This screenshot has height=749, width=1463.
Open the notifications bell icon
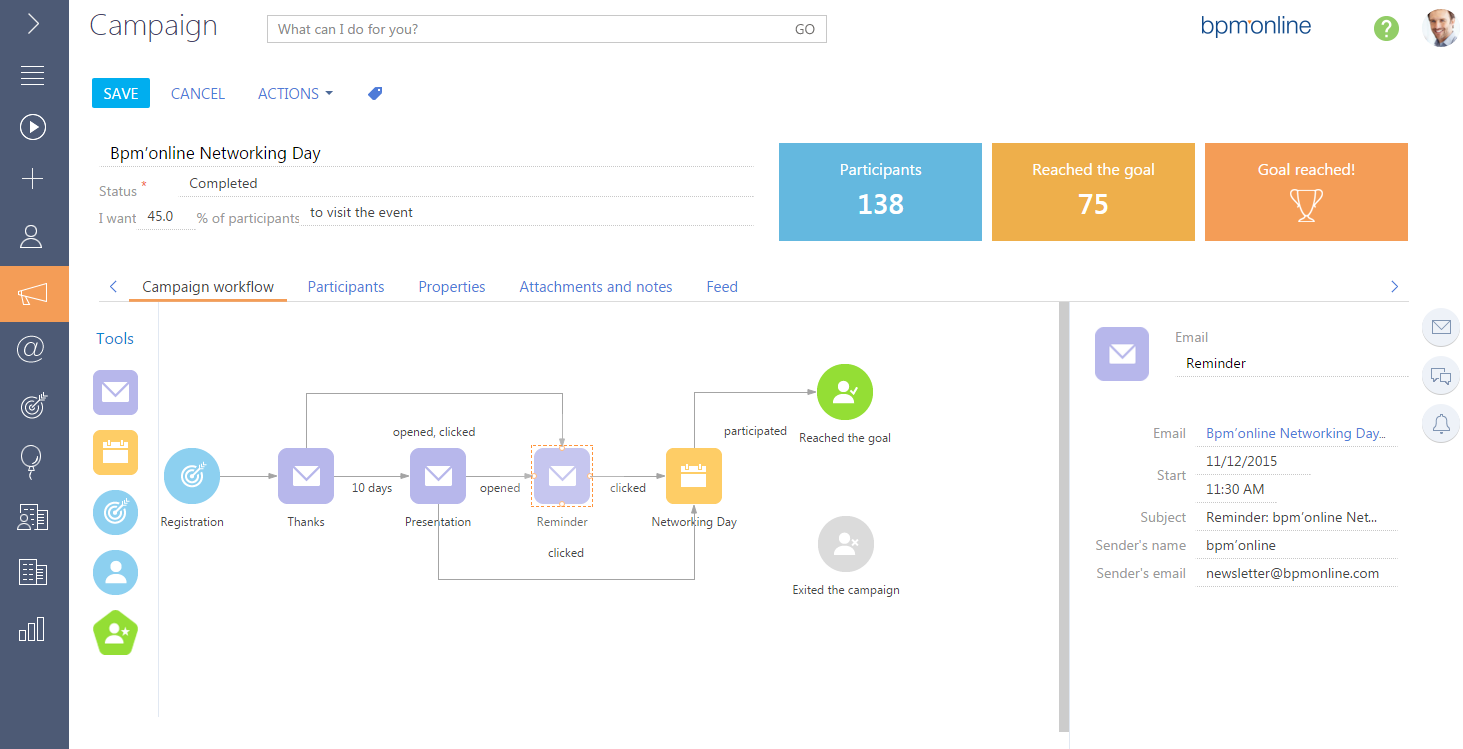click(1441, 425)
